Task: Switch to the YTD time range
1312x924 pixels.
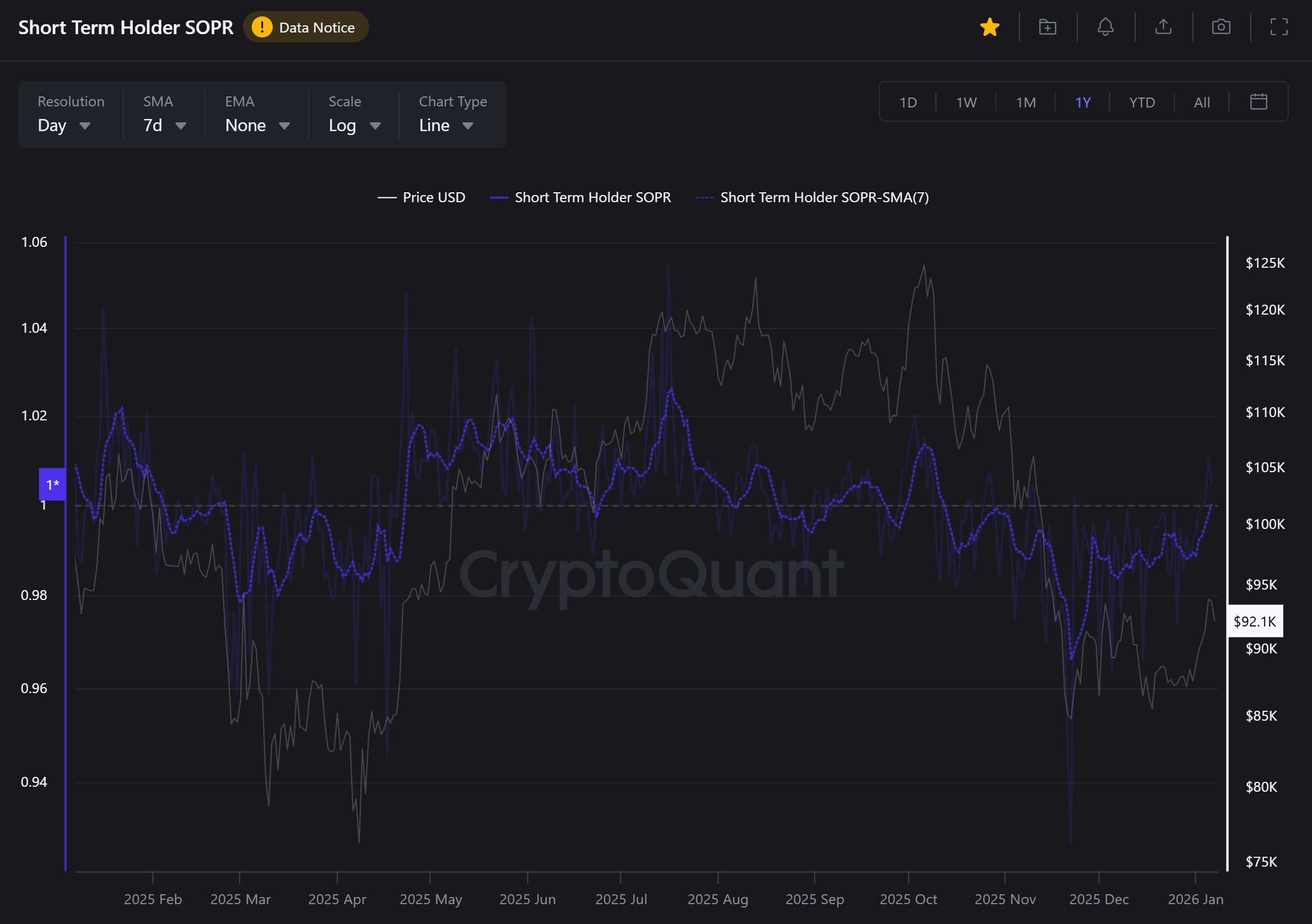Action: click(1141, 102)
